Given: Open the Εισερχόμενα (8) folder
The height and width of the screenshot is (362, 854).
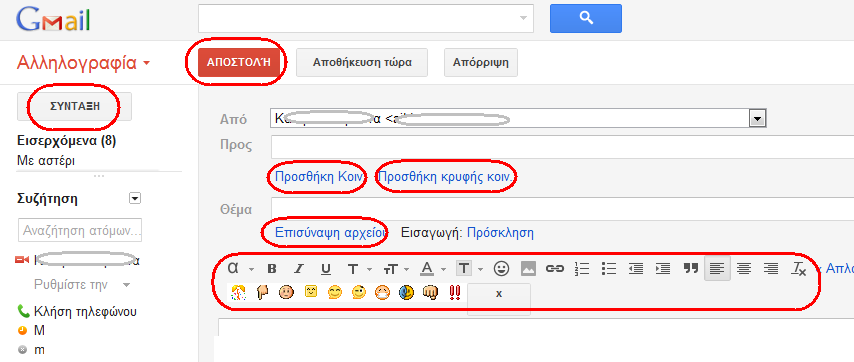Looking at the screenshot, I should click(66, 141).
